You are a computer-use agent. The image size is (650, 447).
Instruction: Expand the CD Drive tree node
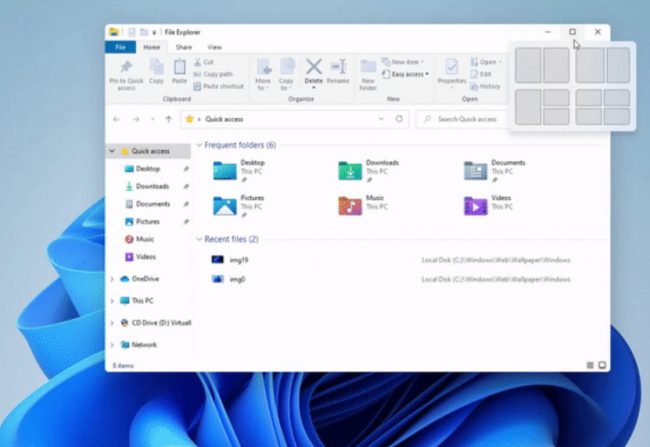[112, 323]
